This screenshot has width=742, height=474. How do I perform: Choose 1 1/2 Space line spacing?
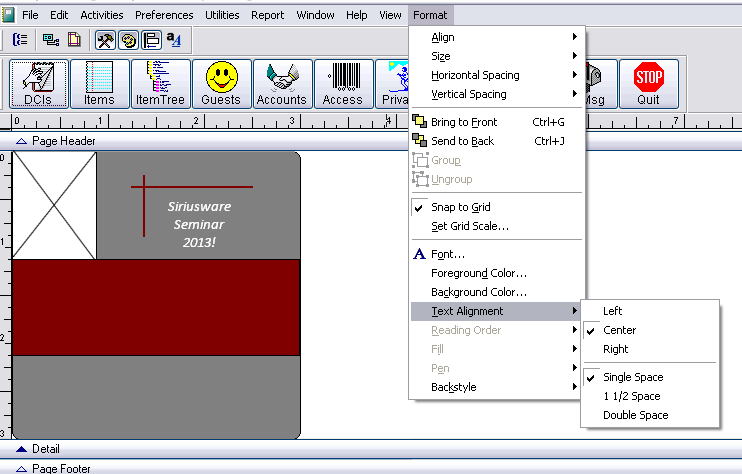pyautogui.click(x=650, y=396)
